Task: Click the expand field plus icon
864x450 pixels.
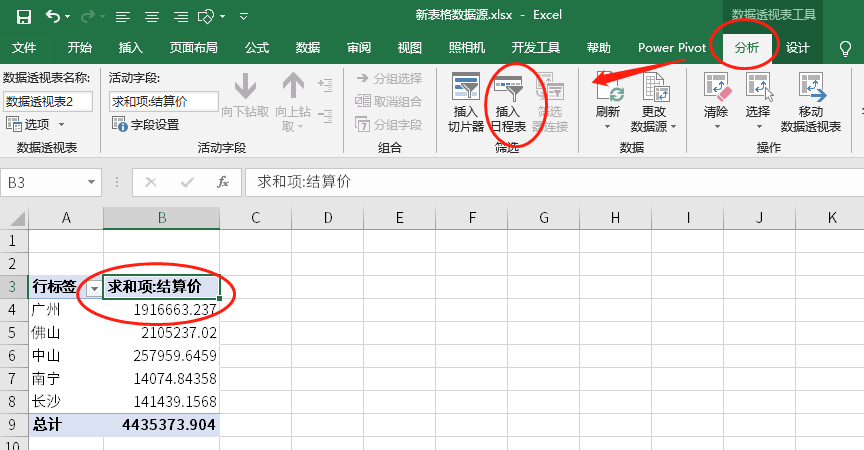Action: pos(325,84)
